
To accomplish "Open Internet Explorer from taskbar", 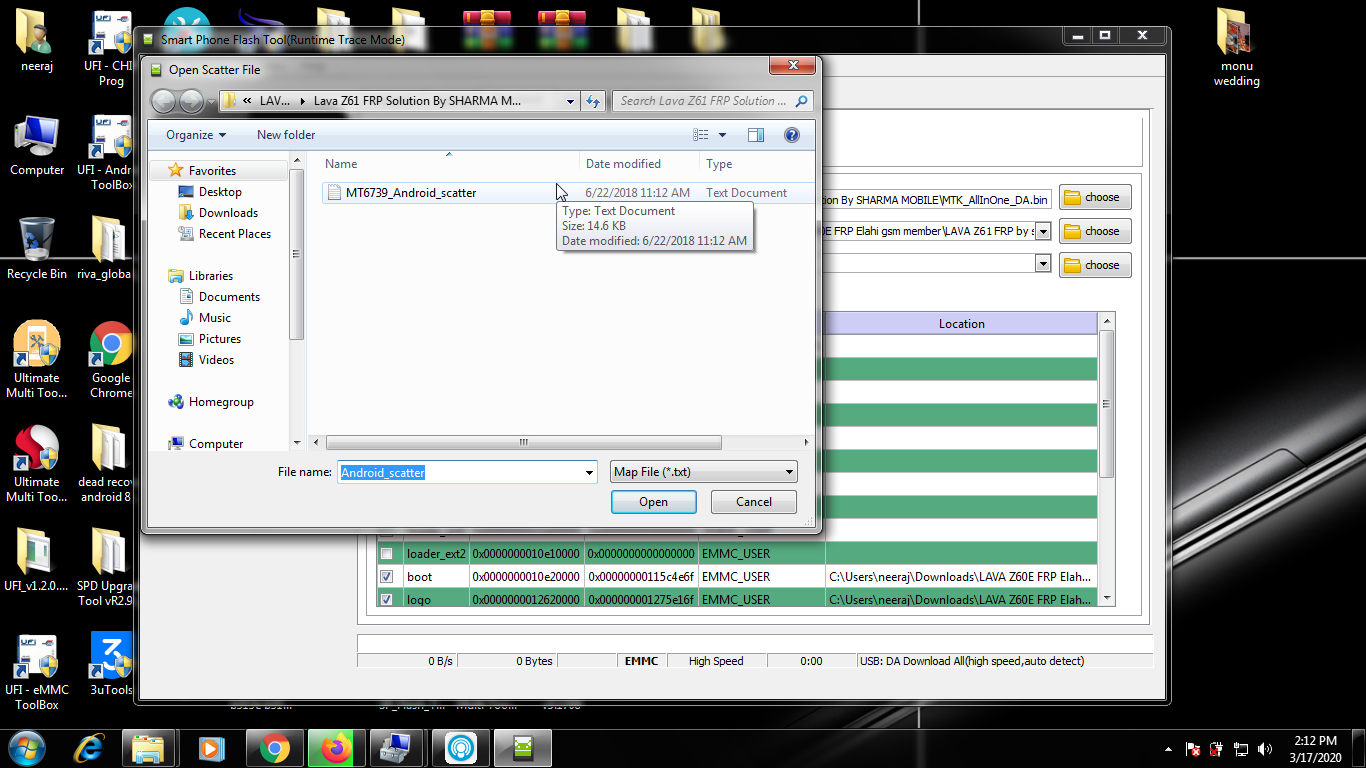I will [x=91, y=748].
